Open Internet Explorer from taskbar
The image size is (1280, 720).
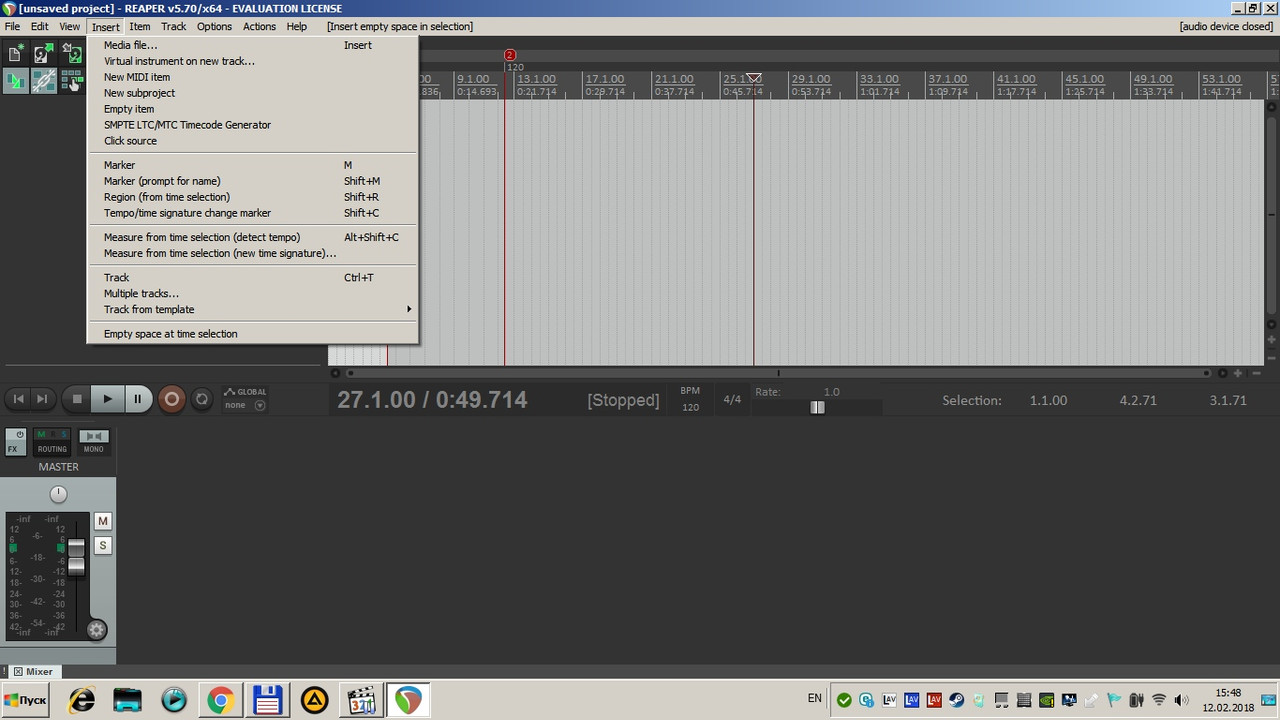click(81, 700)
